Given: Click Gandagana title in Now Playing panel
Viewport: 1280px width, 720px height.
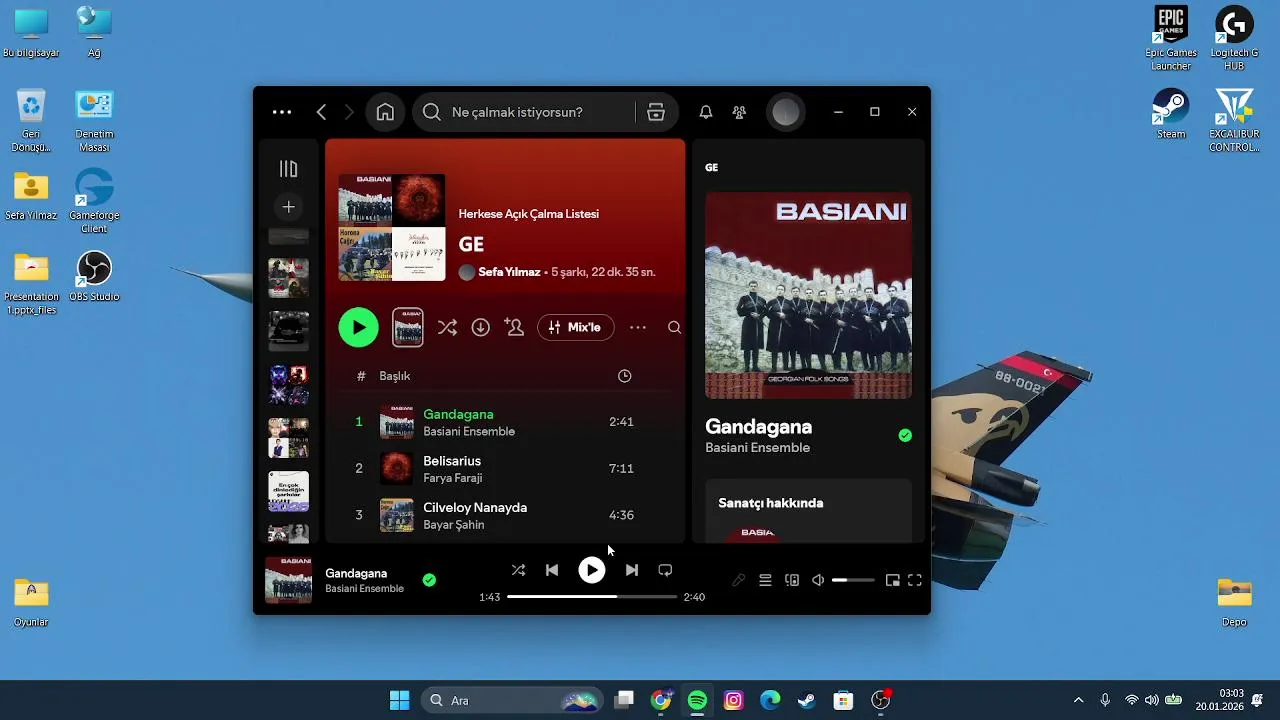Looking at the screenshot, I should 759,427.
